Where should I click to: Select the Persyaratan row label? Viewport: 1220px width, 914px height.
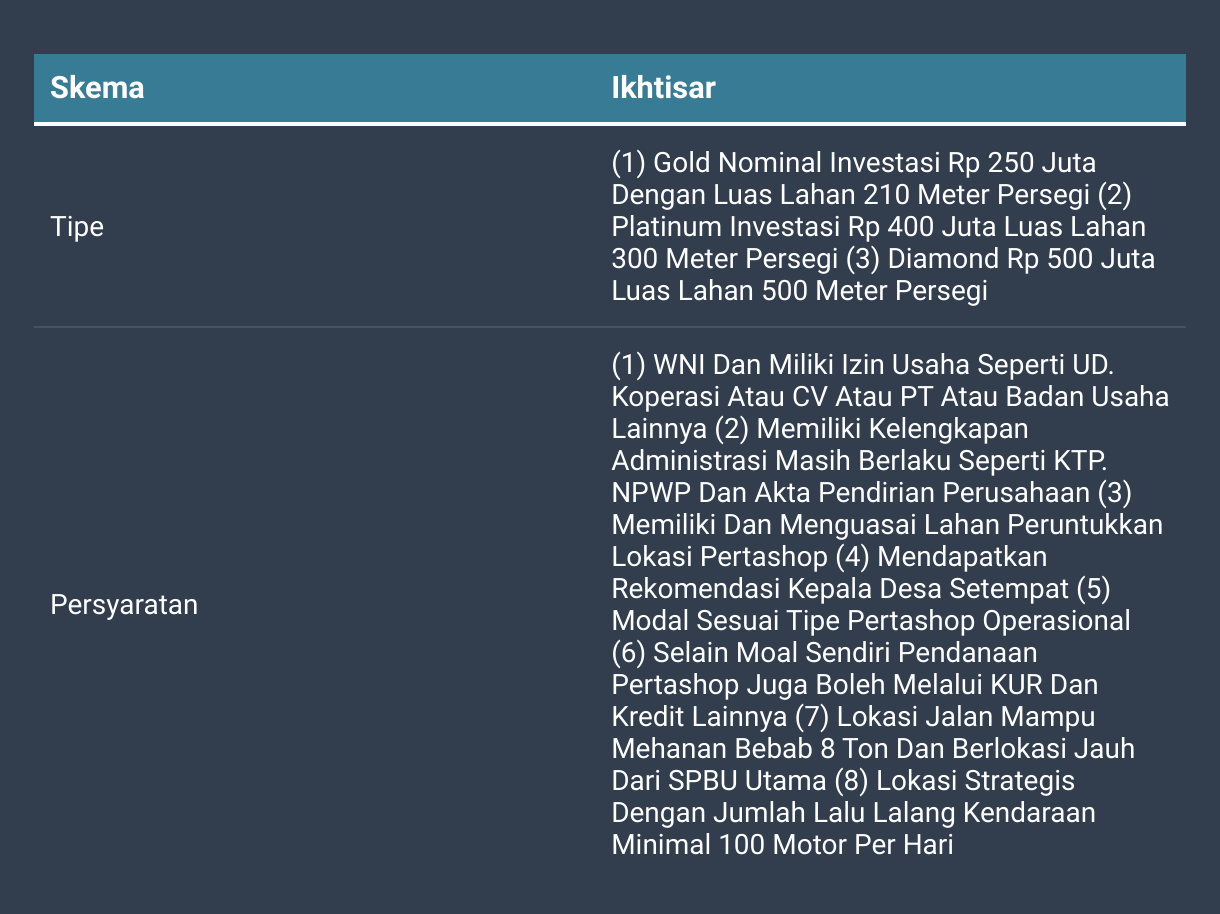click(124, 605)
